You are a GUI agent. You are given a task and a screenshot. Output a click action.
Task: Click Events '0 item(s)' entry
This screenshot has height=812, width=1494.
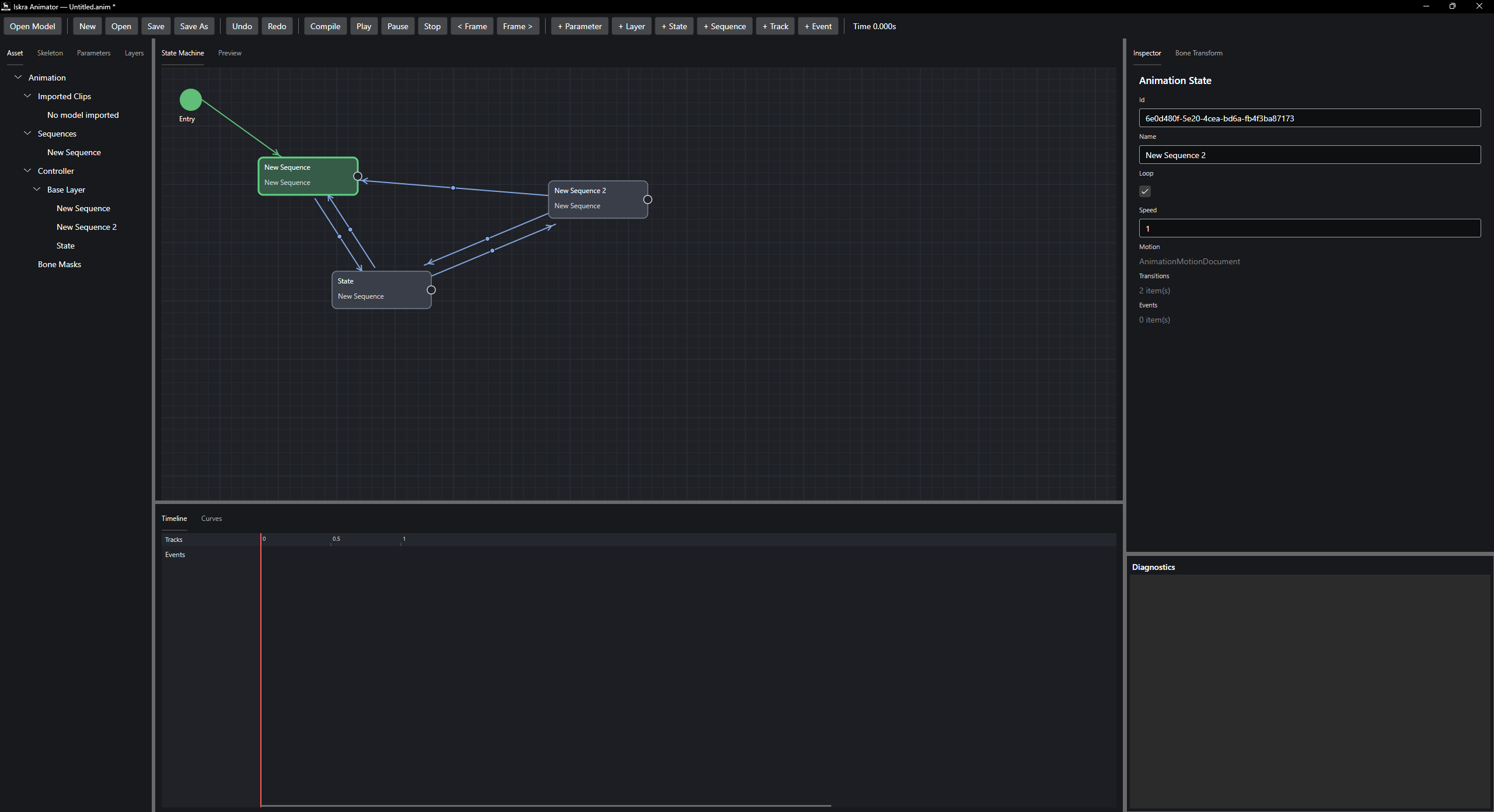tap(1154, 320)
